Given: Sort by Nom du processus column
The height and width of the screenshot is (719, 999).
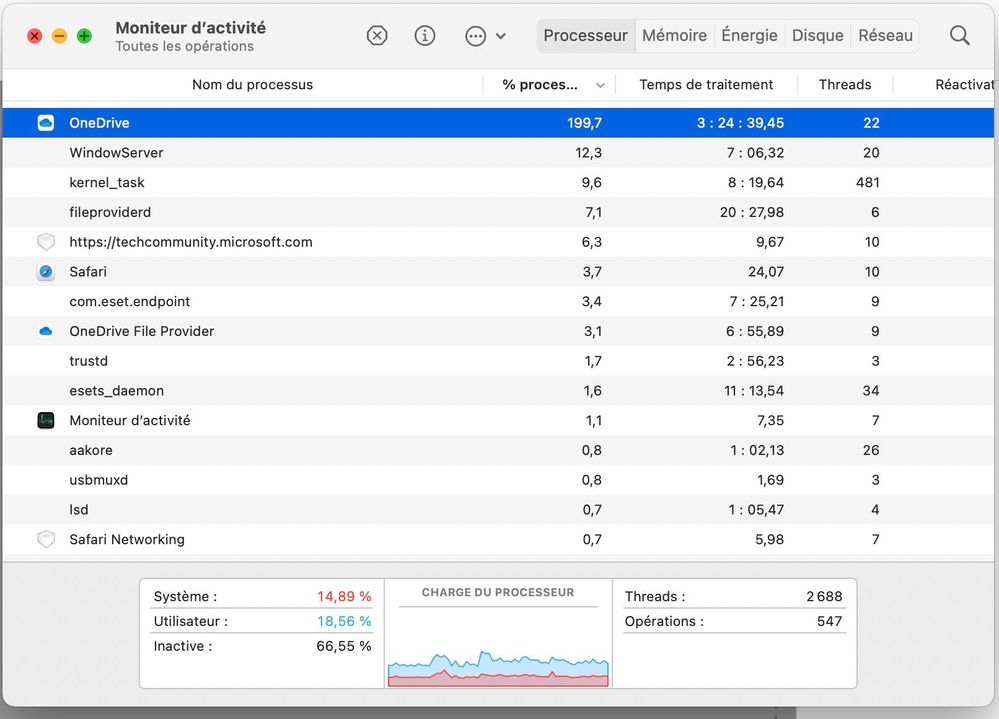Looking at the screenshot, I should 252,85.
